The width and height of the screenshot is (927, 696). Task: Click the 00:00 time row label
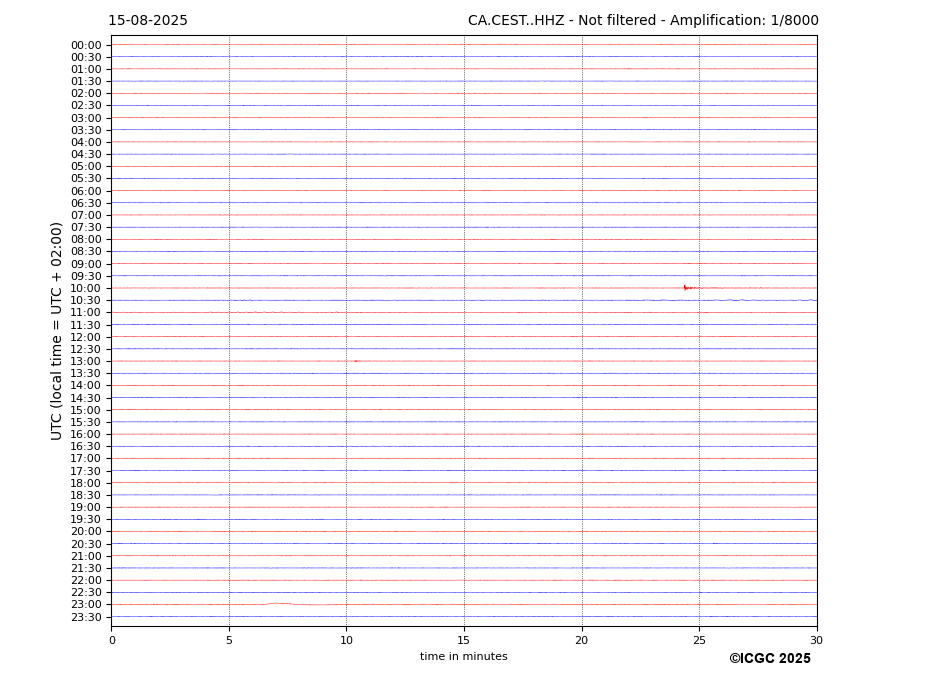pyautogui.click(x=86, y=46)
